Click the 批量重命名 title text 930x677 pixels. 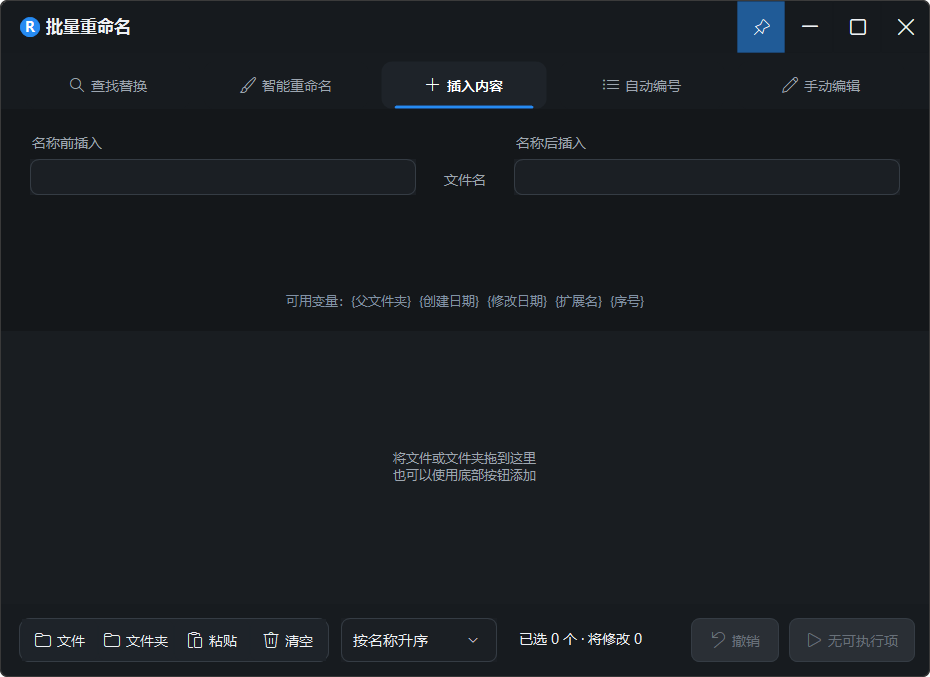[x=88, y=27]
